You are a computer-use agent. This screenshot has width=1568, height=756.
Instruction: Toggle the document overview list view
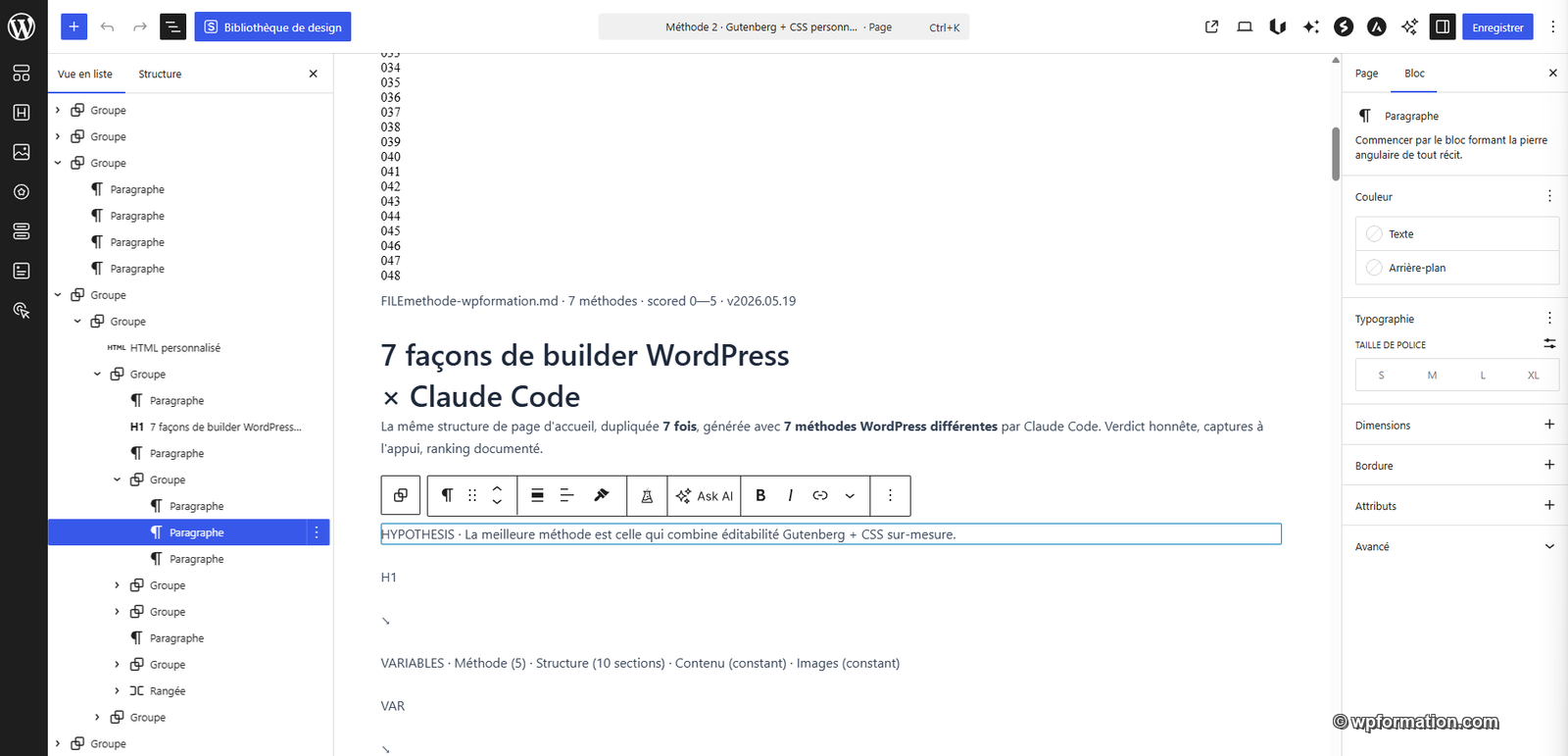tap(172, 26)
